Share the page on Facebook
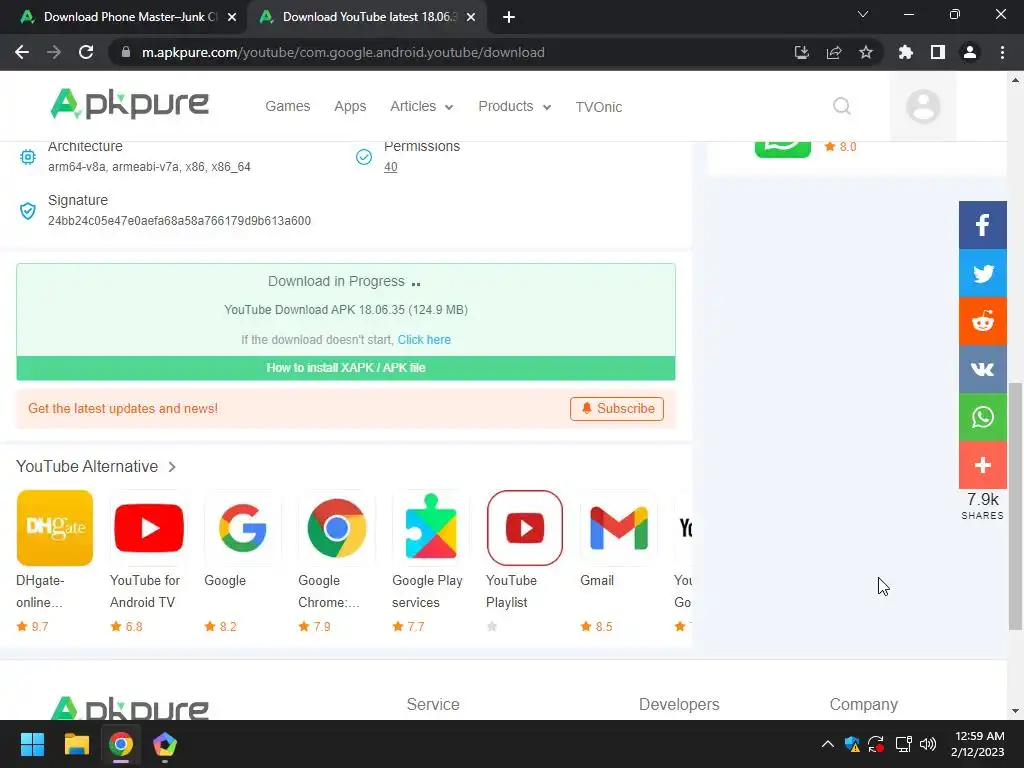Image resolution: width=1024 pixels, height=768 pixels. [x=982, y=225]
